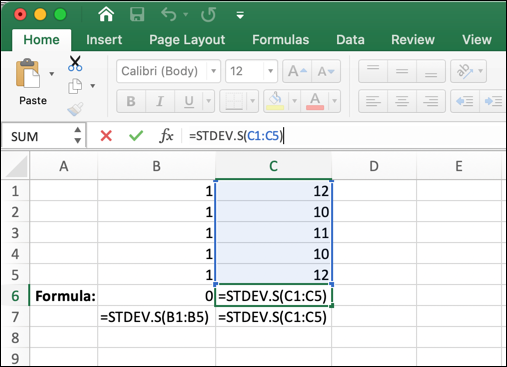The image size is (507, 367).
Task: Click the Select All corner triangle
Action: click(x=15, y=166)
